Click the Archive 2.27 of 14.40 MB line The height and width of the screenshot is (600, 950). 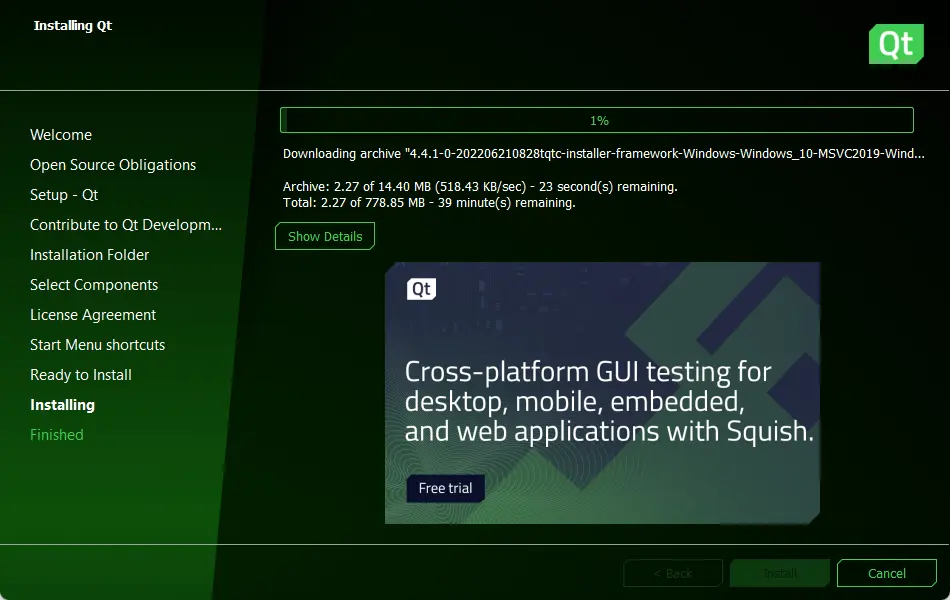click(x=480, y=187)
